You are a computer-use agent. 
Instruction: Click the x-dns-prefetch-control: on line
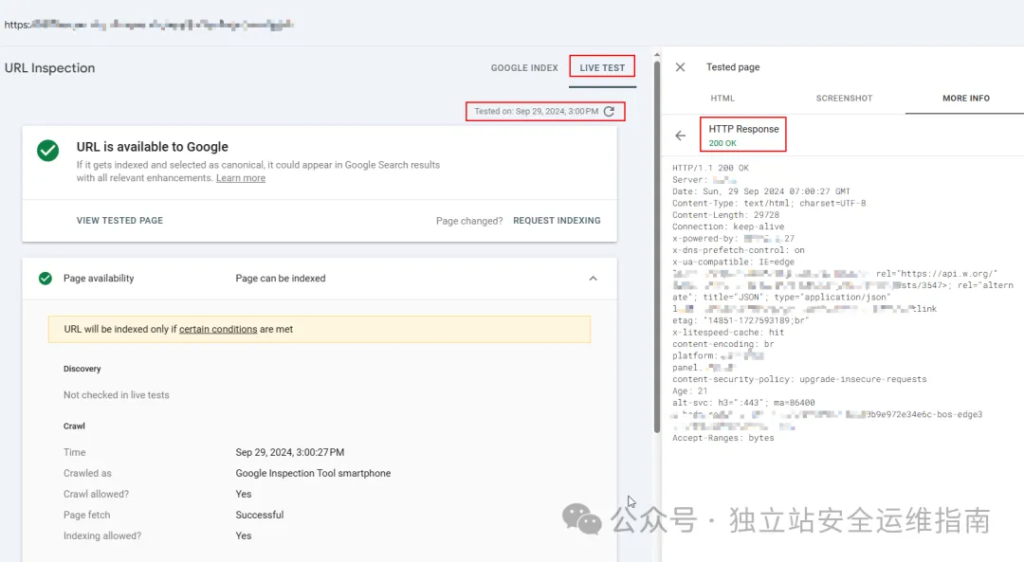(739, 250)
